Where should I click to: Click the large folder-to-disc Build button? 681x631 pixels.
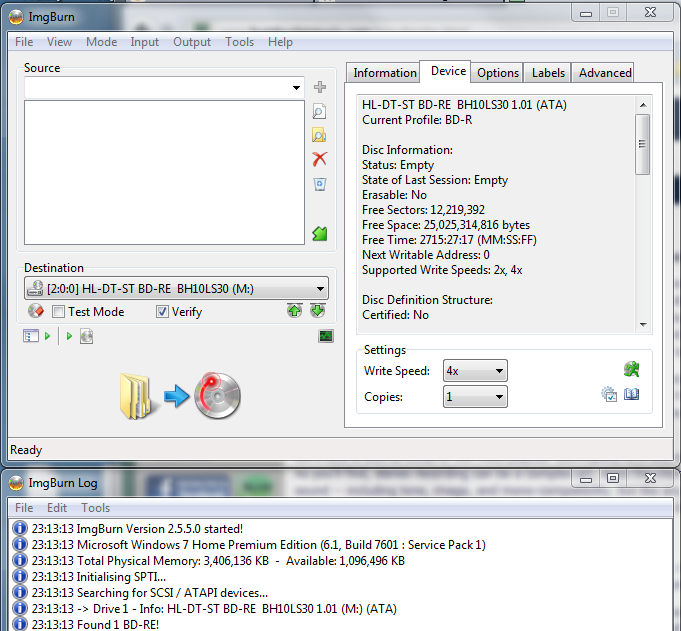click(180, 396)
